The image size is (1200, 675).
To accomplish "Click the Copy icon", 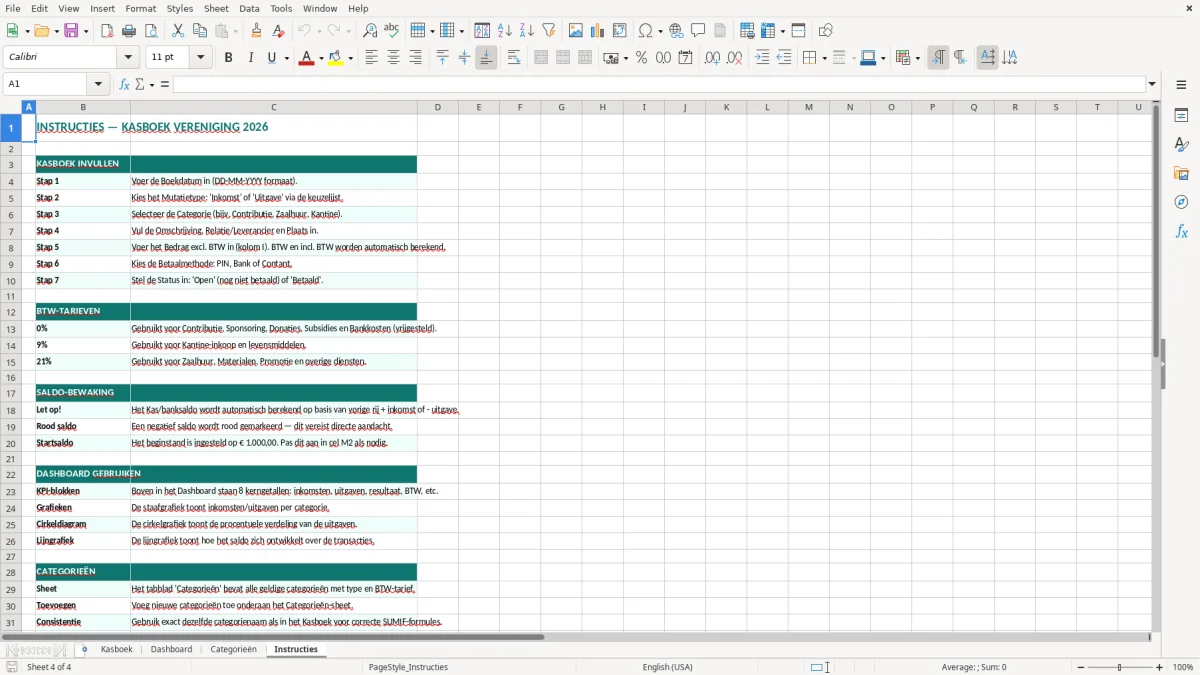I will pyautogui.click(x=200, y=31).
